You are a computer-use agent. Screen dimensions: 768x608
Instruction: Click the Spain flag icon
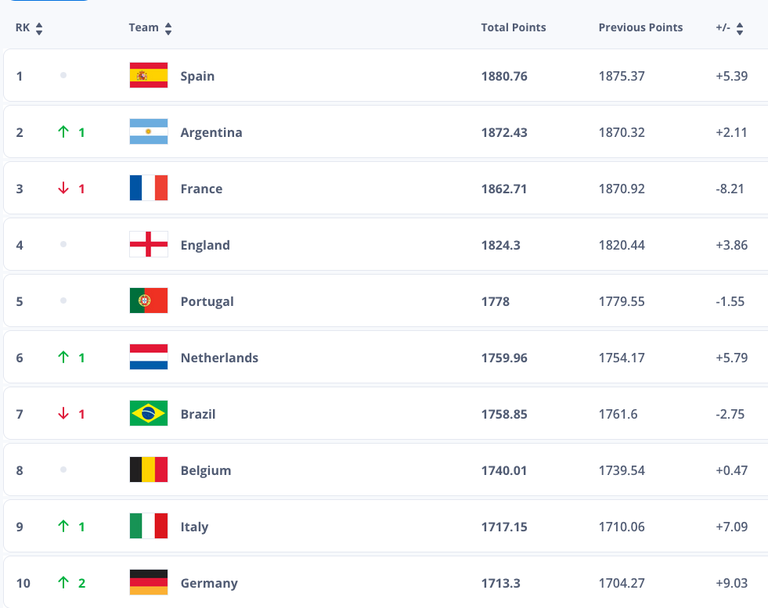148,76
